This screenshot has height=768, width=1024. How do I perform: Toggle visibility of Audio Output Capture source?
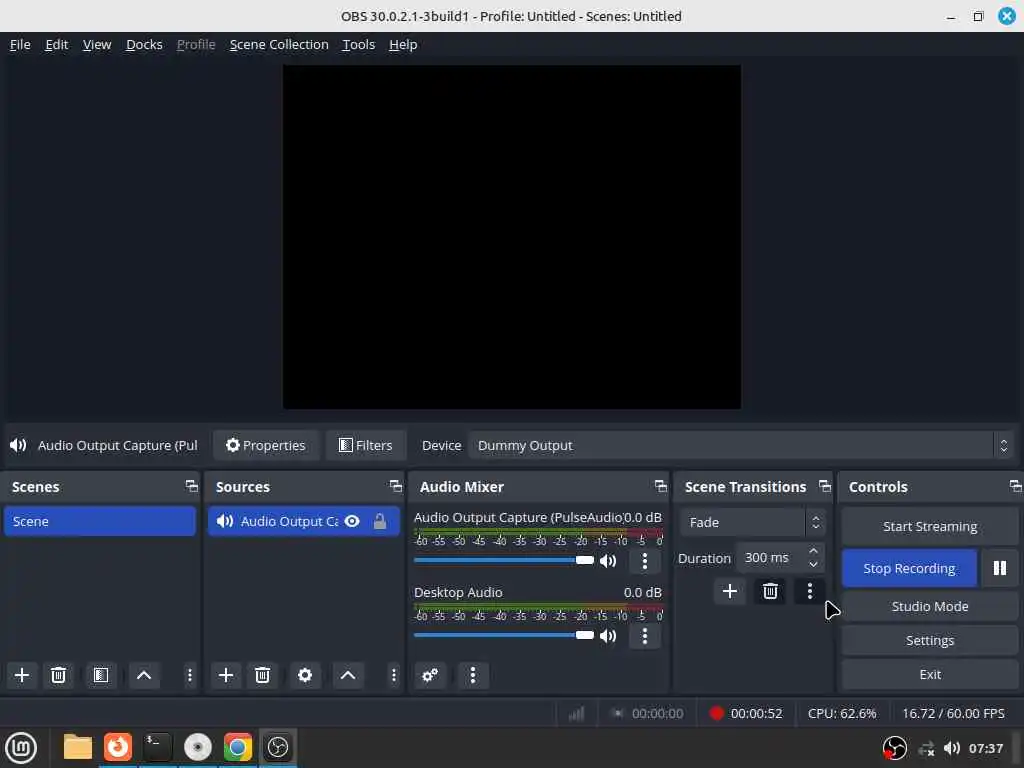pos(352,521)
